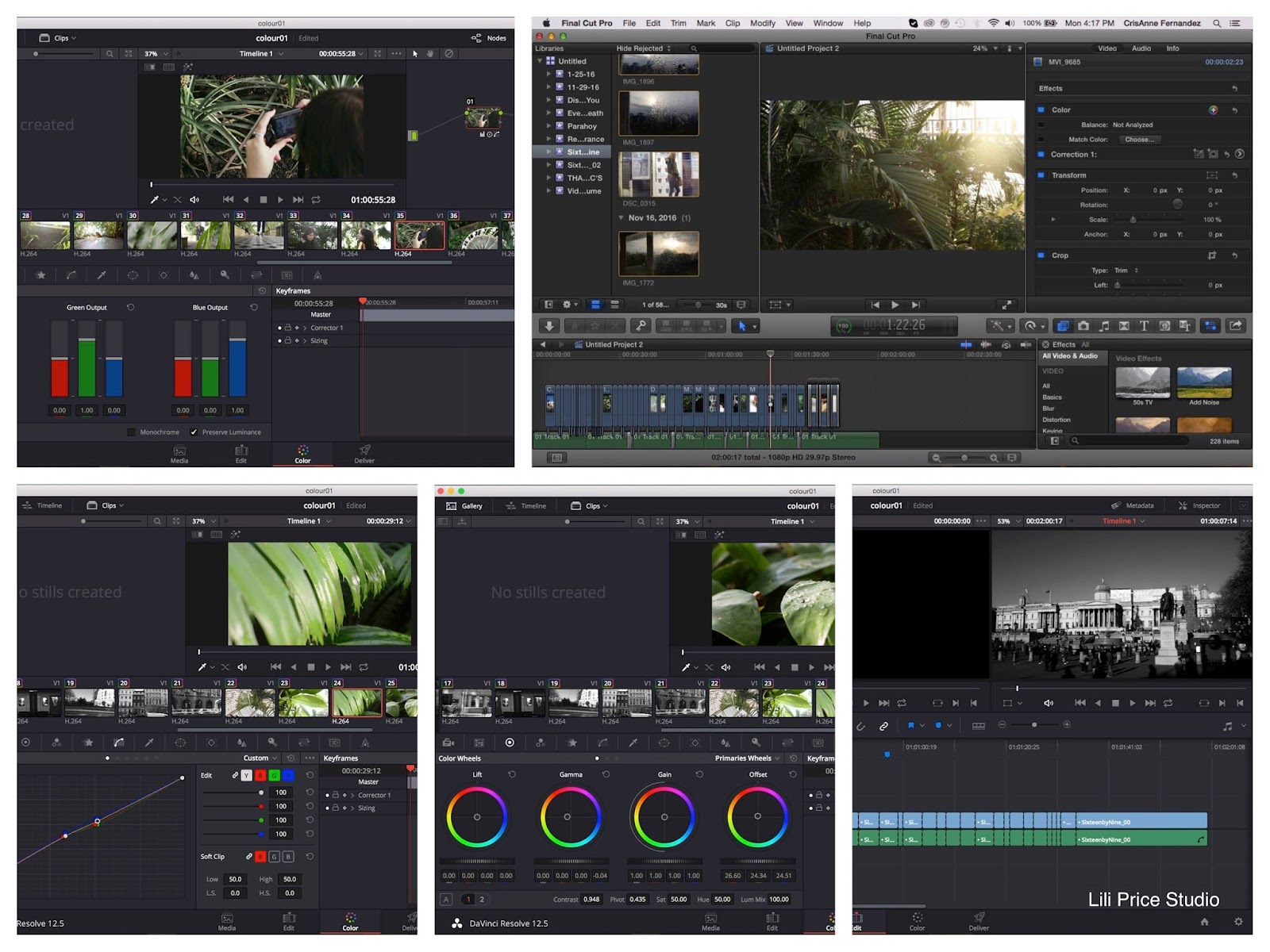
Task: Click the keyword editor key icon in Final Cut
Action: (x=640, y=326)
